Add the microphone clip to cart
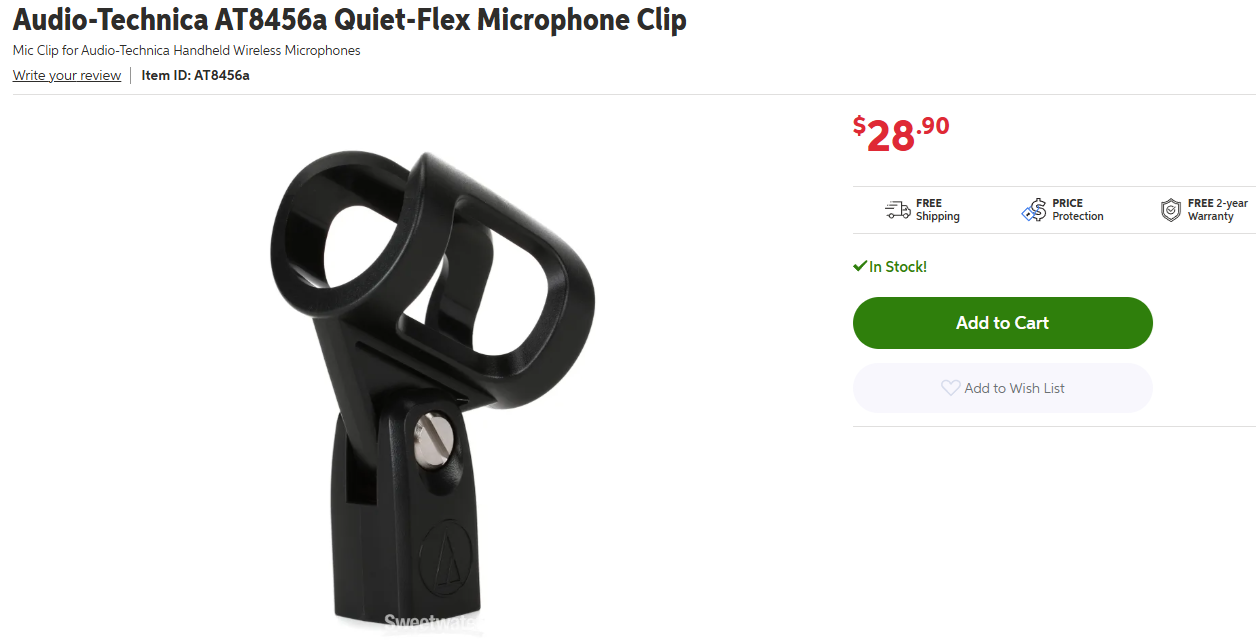The width and height of the screenshot is (1256, 642). tap(1002, 323)
